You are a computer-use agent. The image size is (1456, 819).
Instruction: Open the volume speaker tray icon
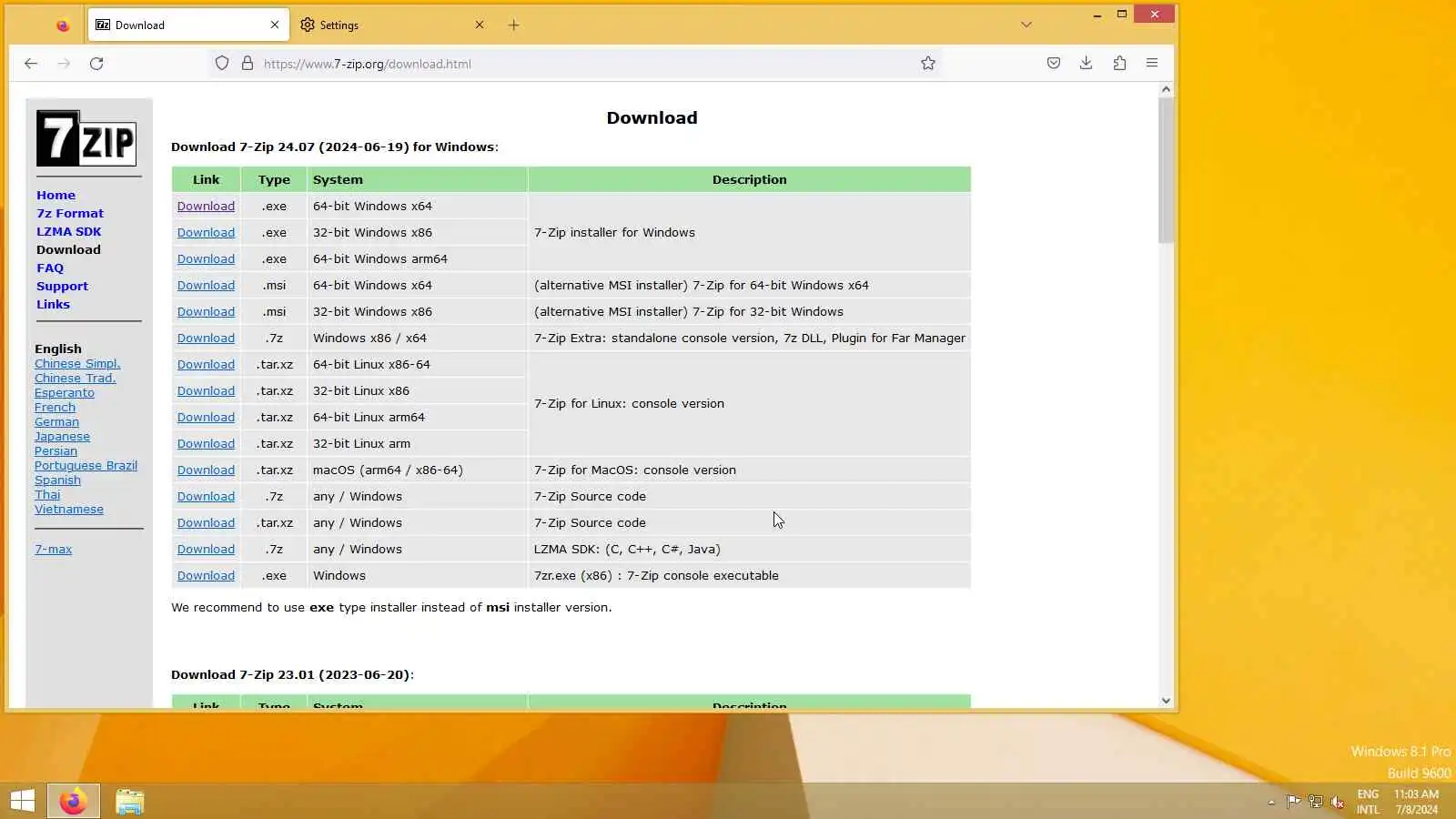point(1338,802)
